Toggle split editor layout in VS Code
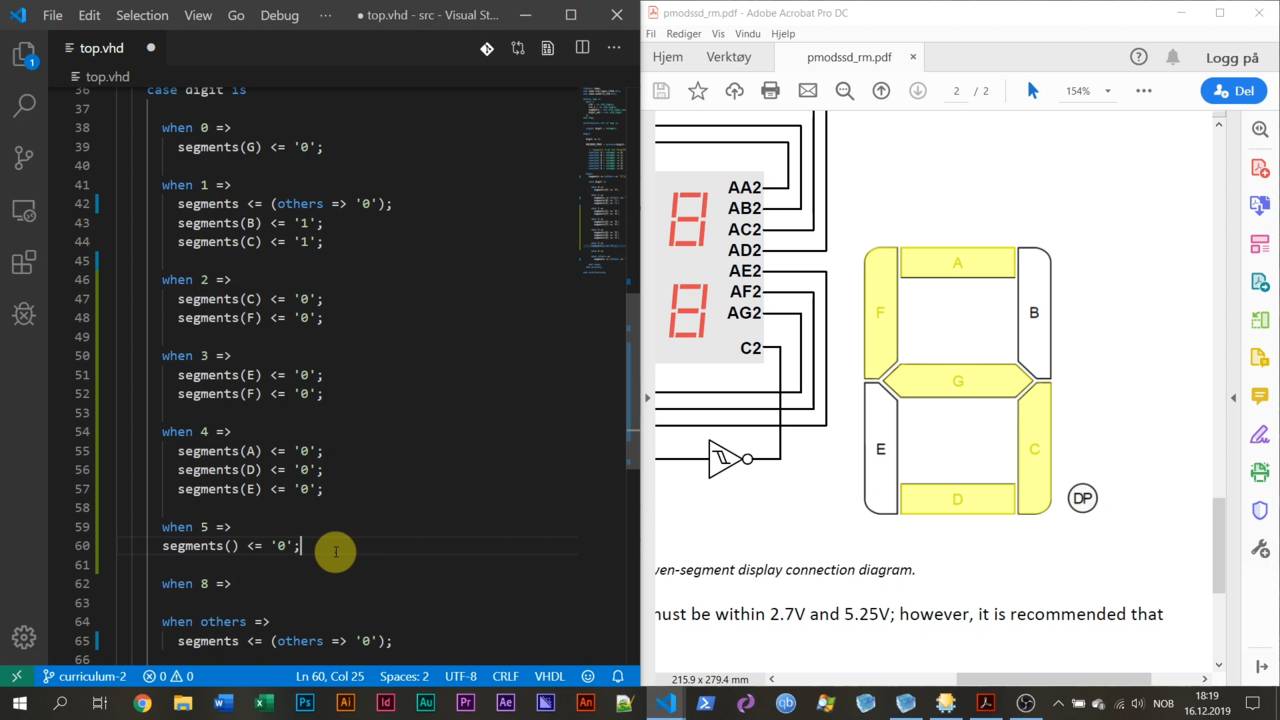Viewport: 1280px width, 720px height. [x=582, y=48]
